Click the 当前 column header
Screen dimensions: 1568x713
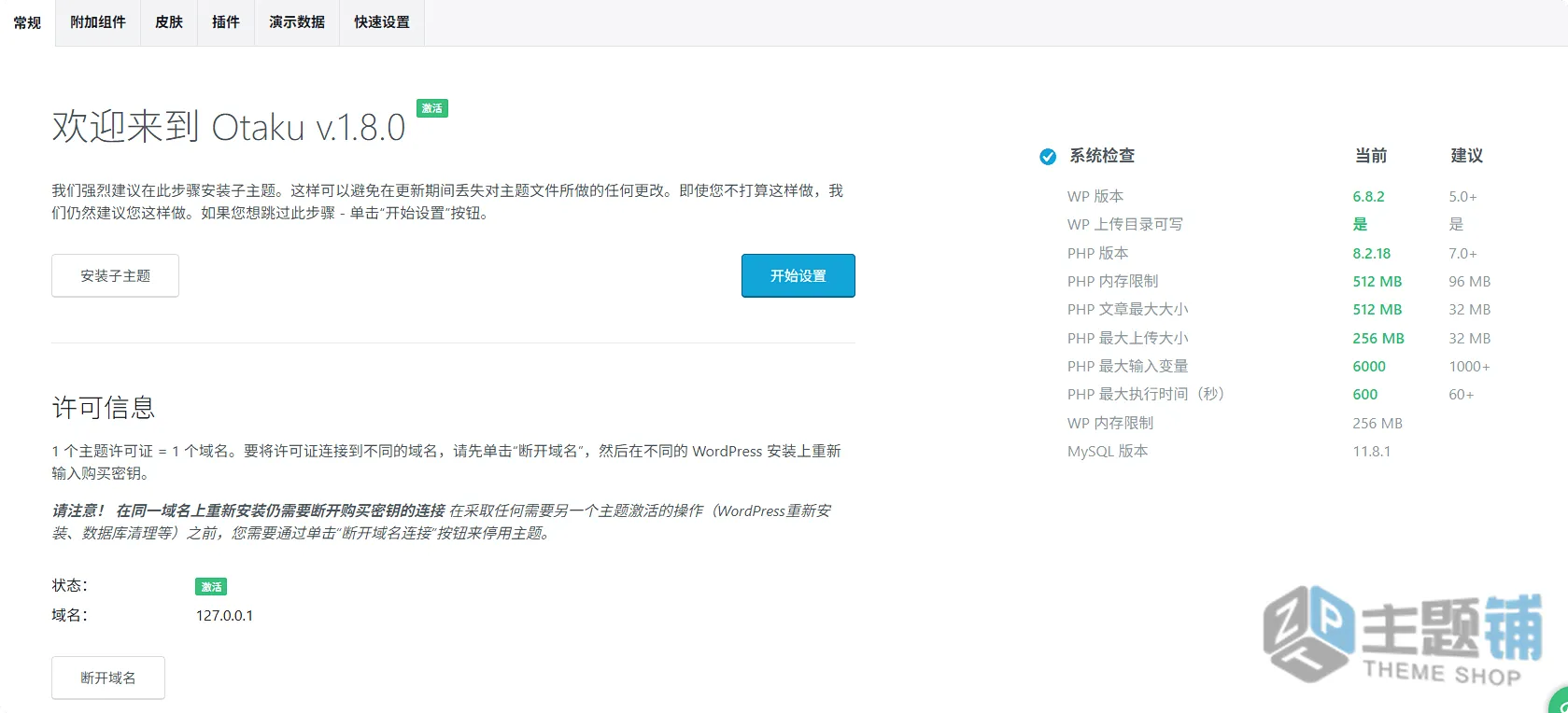pyautogui.click(x=1371, y=156)
